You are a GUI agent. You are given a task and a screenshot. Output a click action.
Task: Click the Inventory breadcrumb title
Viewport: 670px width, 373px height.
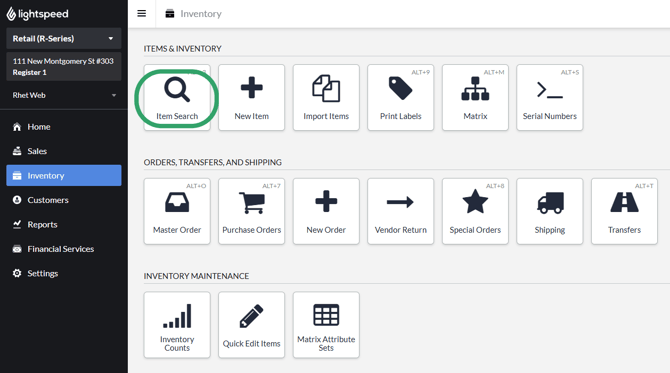coord(201,14)
